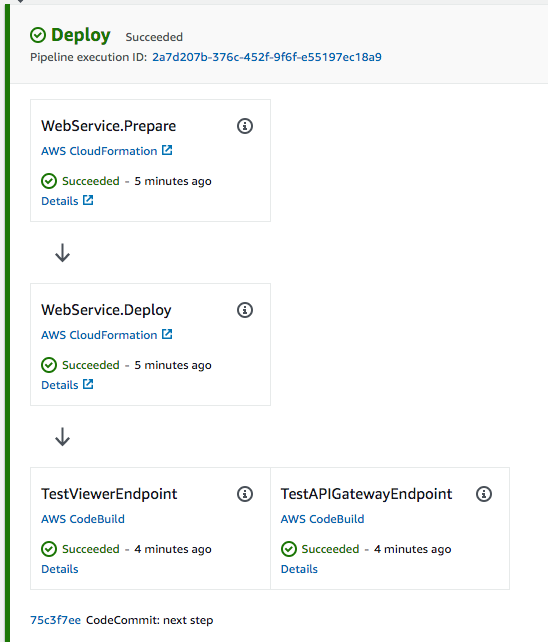View Details for TestAPIGatewayEndpoint build
548x642 pixels.
299,569
